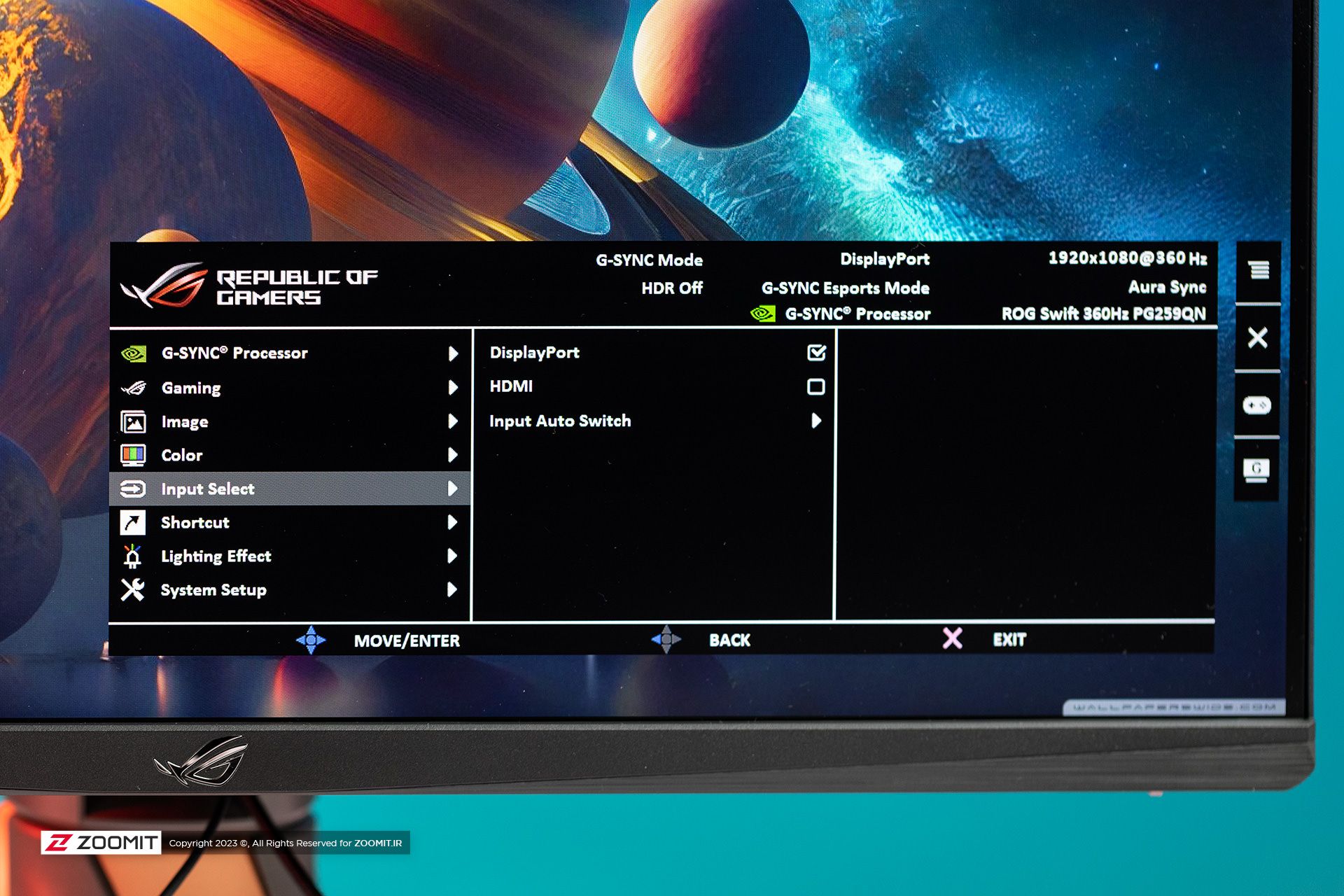Click the Image picture icon
This screenshot has width=1344, height=896.
coord(134,422)
